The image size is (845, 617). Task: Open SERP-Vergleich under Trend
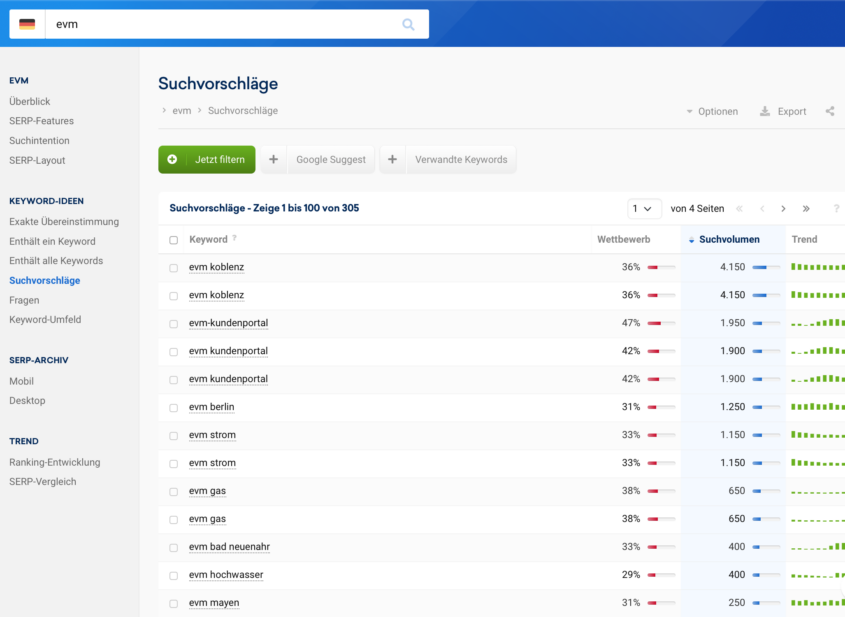point(43,482)
